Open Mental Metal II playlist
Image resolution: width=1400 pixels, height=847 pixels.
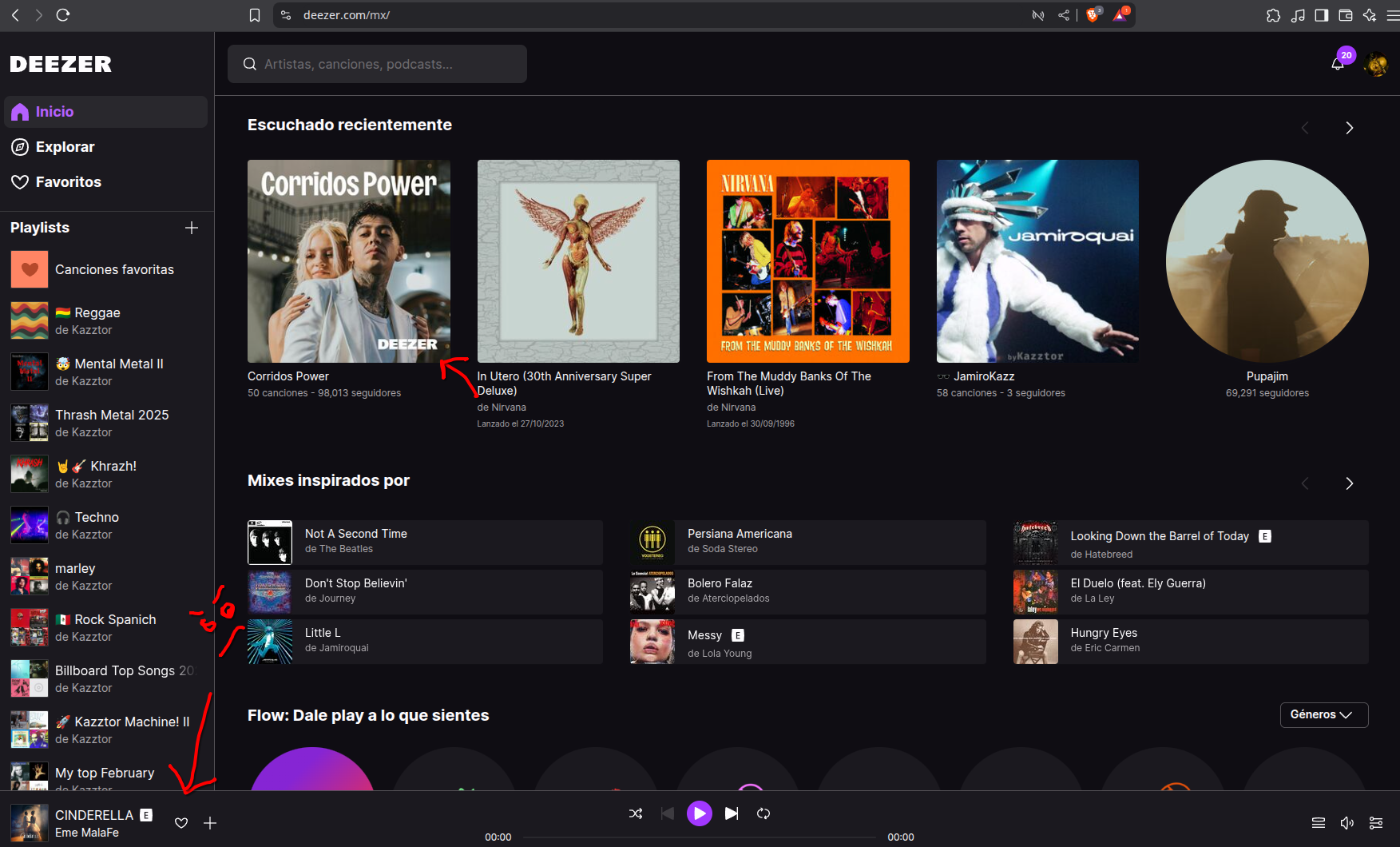(x=105, y=372)
